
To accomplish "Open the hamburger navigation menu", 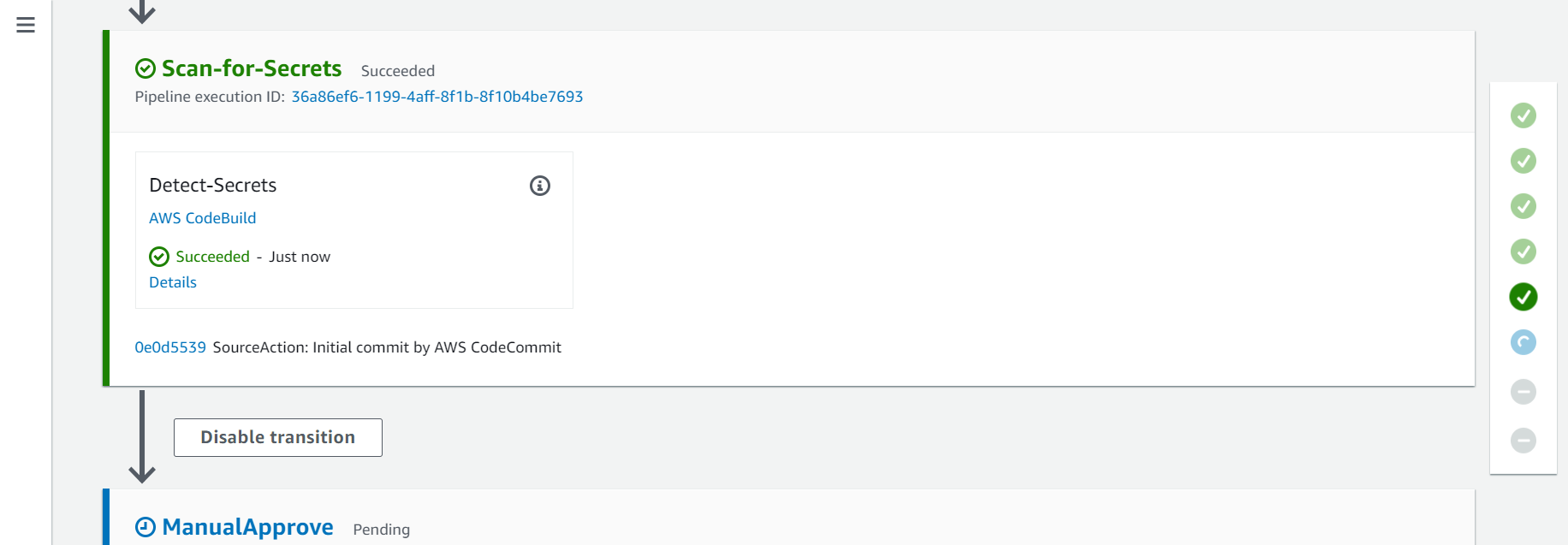I will click(x=26, y=25).
